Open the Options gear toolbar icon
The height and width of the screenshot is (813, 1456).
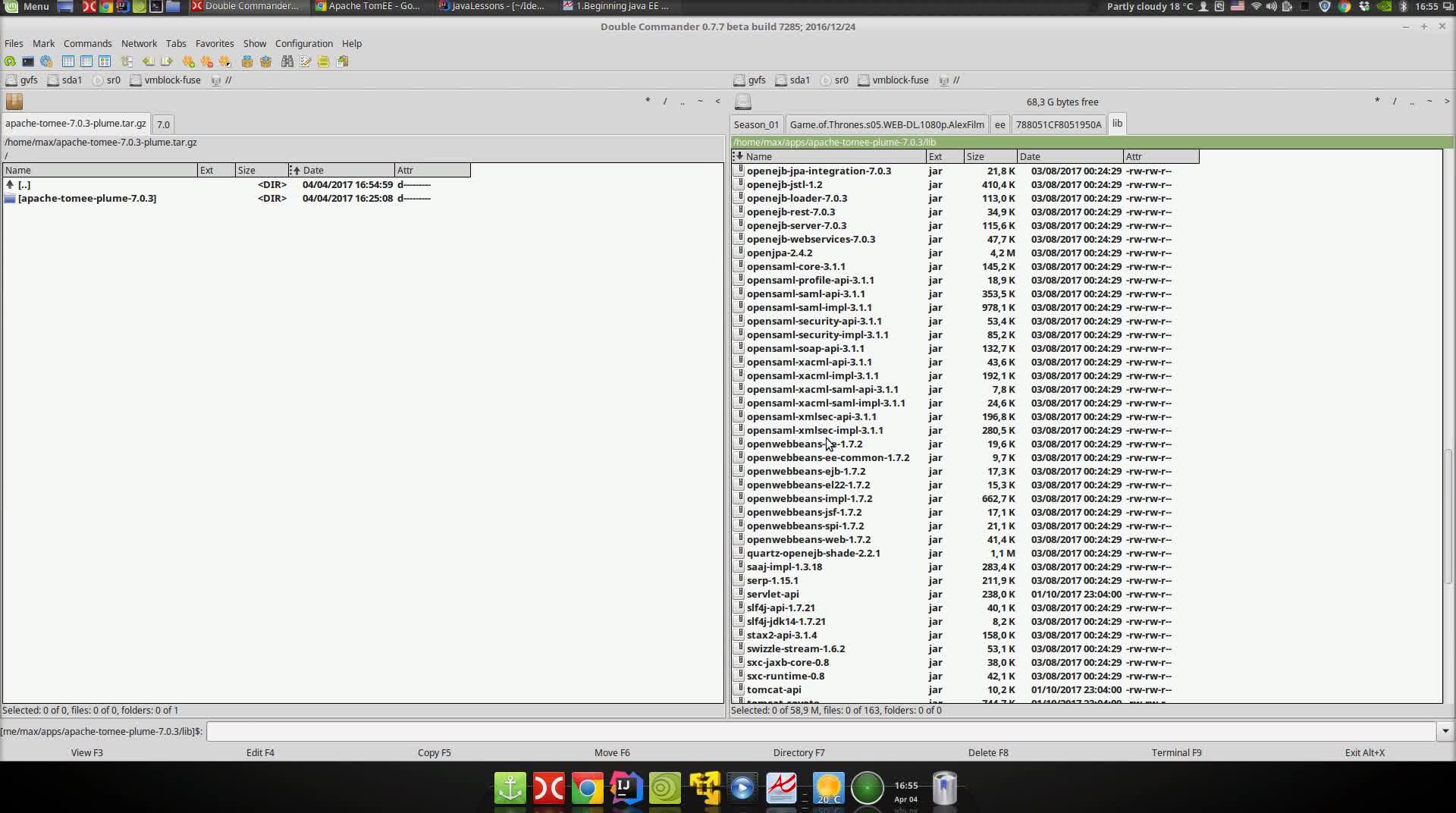pos(46,61)
